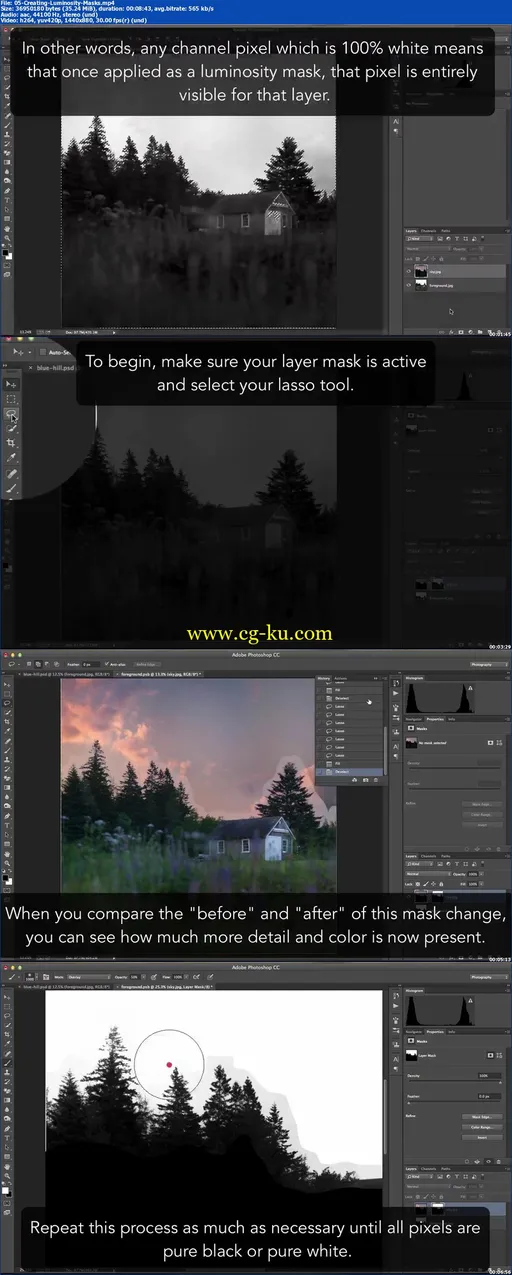The image size is (512, 1275).
Task: Select the Rectangular Marquee tool in second frame
Action: click(10, 399)
